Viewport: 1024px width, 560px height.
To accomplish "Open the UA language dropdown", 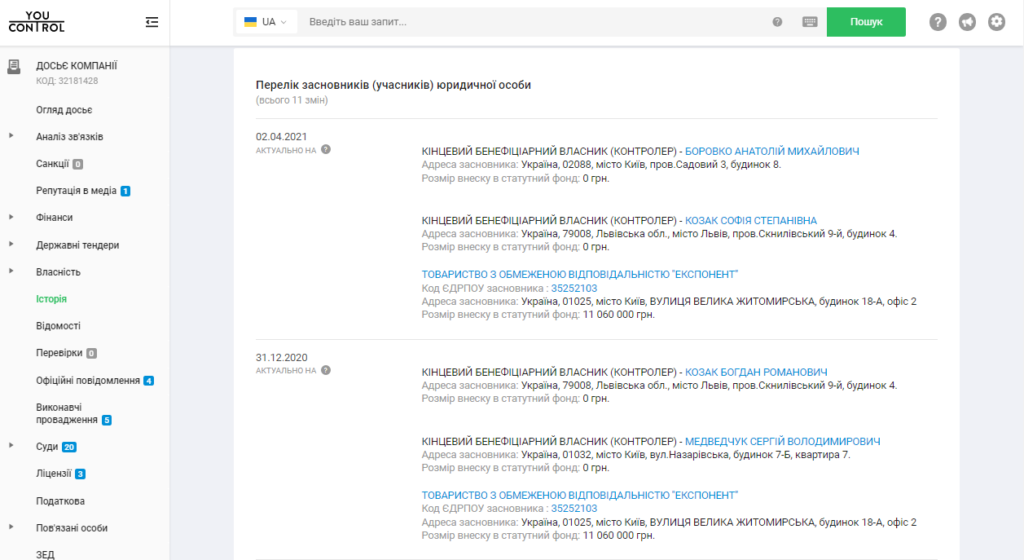I will click(266, 22).
